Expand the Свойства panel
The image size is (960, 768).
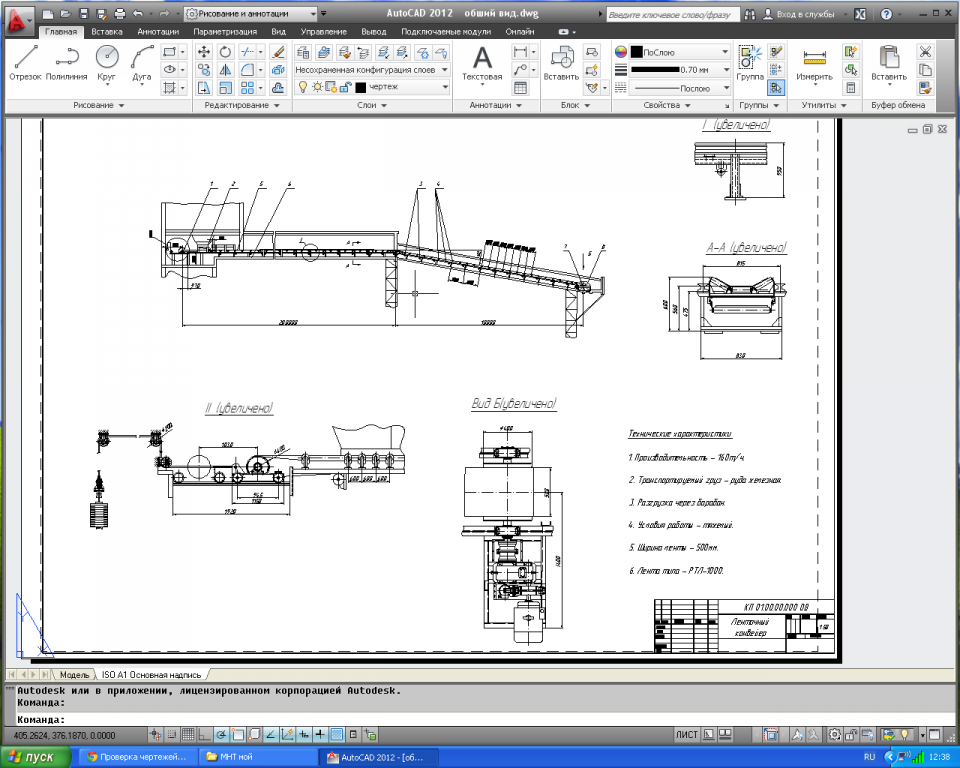[667, 105]
